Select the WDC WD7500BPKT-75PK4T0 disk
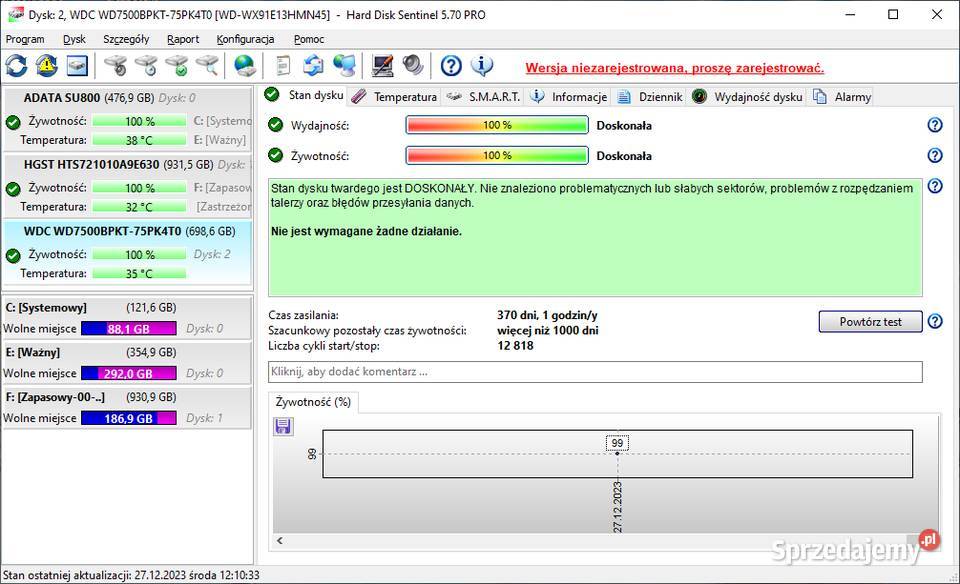 point(127,252)
